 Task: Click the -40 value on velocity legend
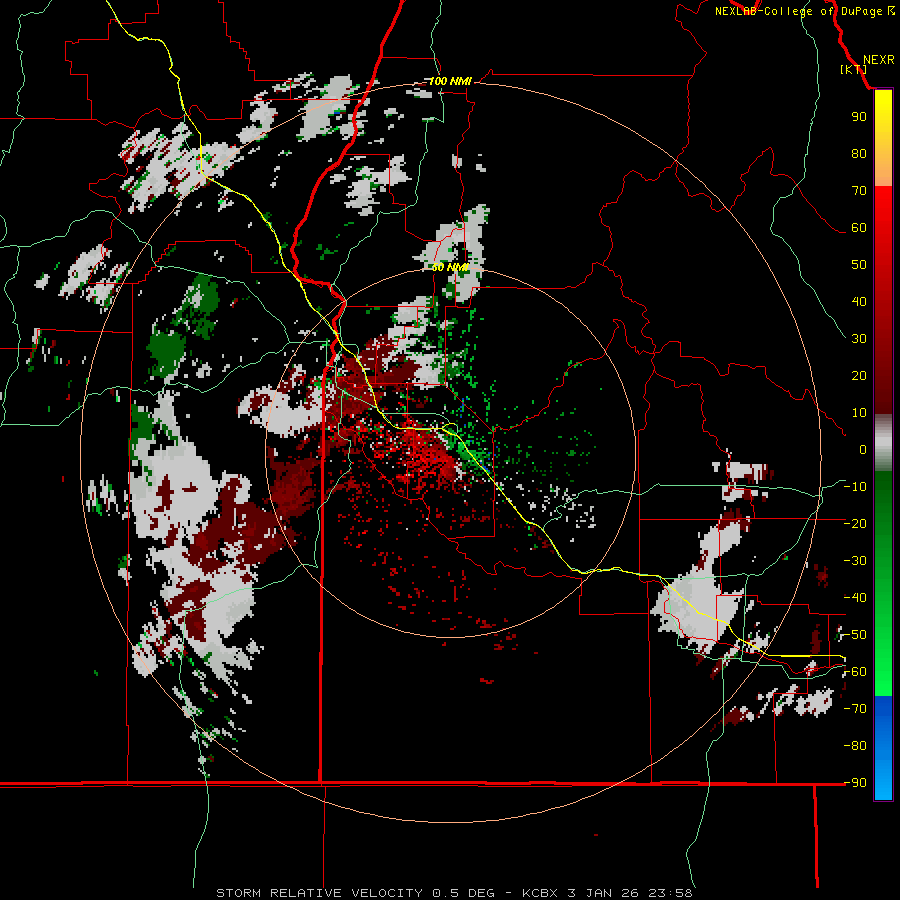855,598
